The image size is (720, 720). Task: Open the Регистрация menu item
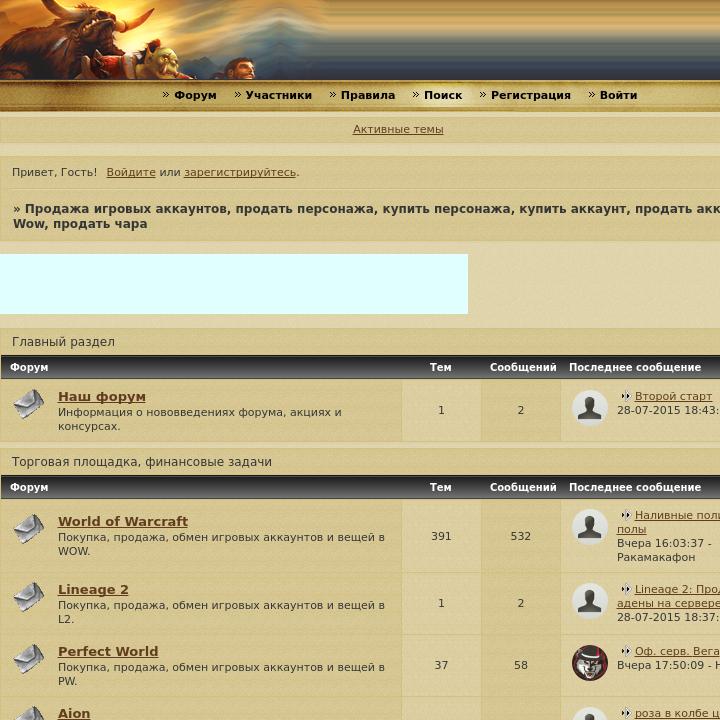pos(531,95)
